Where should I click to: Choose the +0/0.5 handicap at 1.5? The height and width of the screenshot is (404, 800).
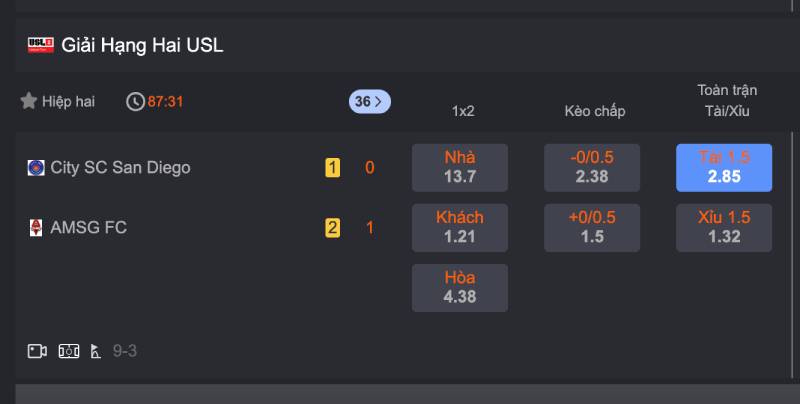point(592,227)
